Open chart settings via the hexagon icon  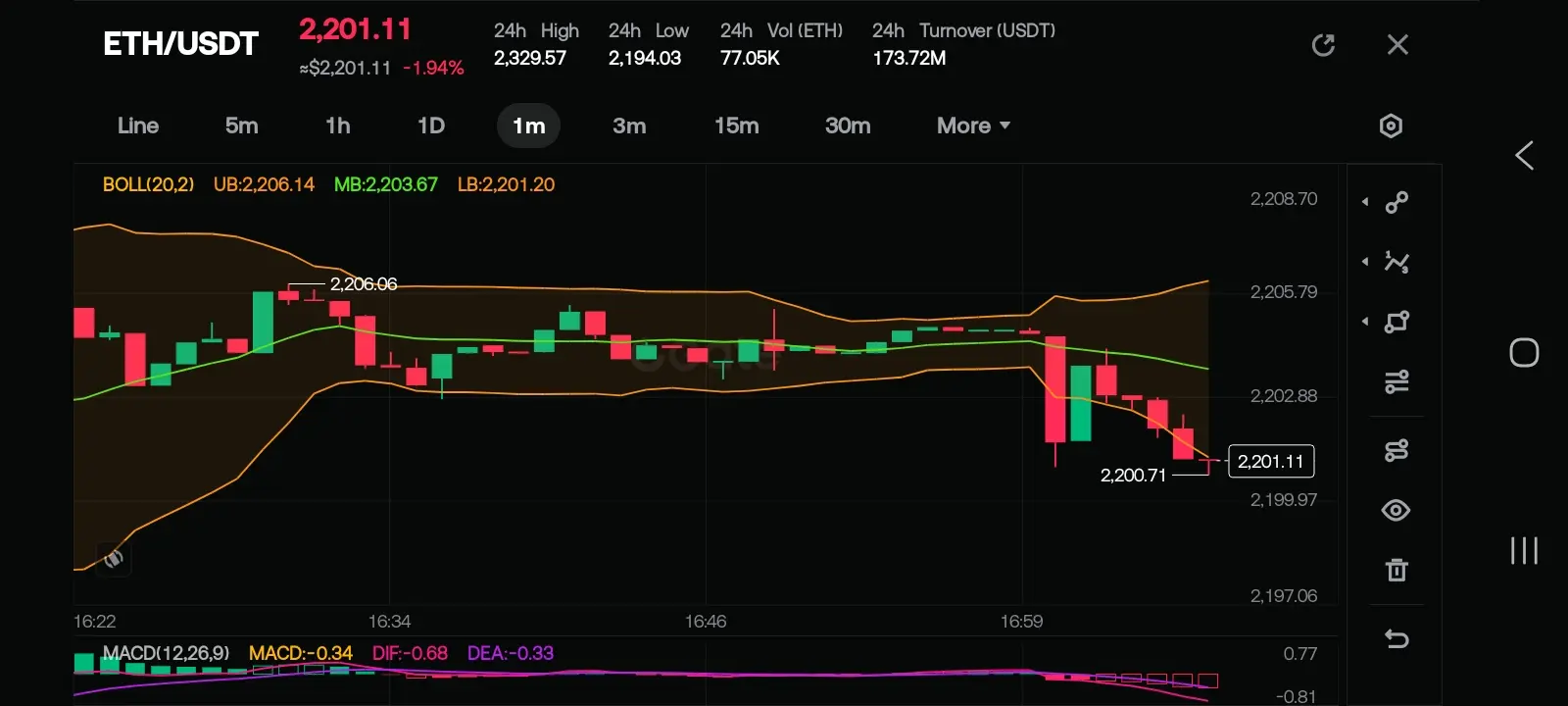tap(1391, 126)
